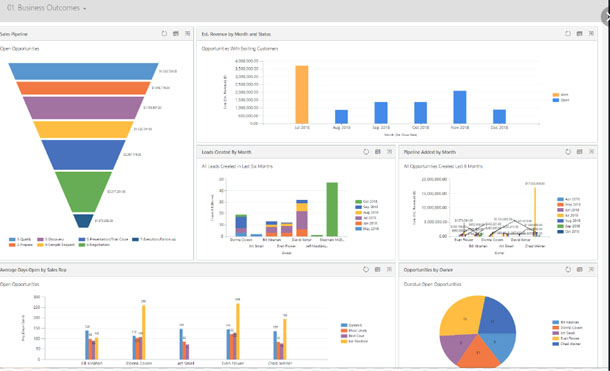View records for Average Days Open by Sales Rep

(377, 269)
